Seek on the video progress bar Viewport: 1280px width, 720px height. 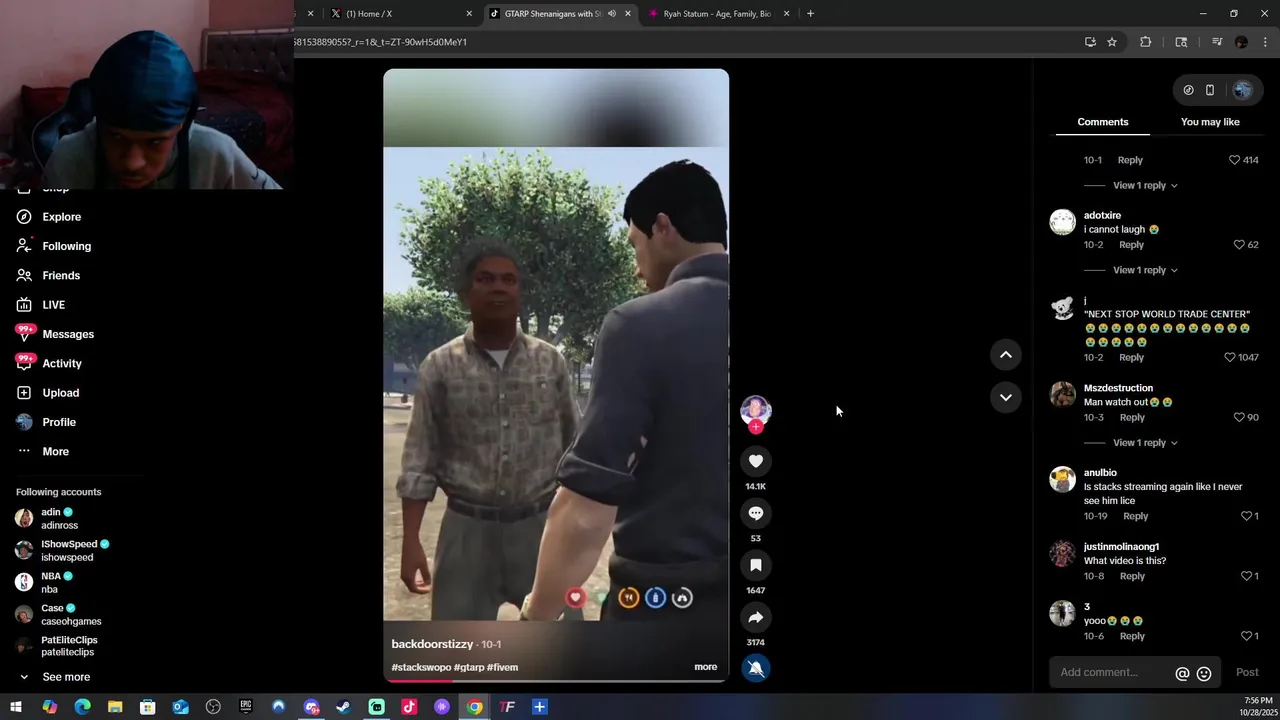coord(556,680)
